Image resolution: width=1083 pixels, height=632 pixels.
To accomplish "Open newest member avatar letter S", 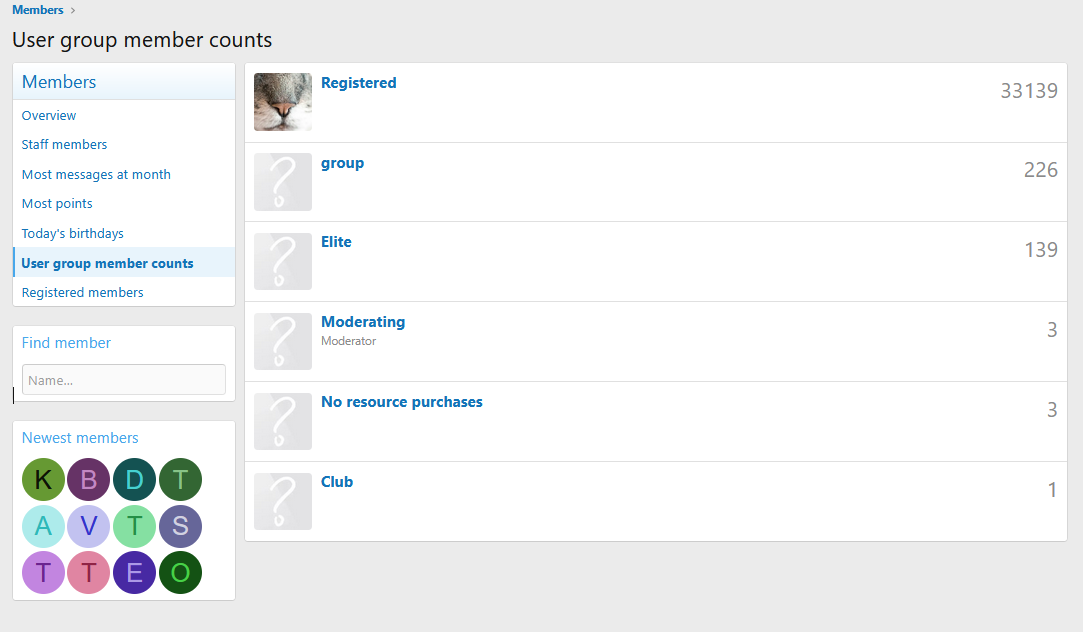I will tap(180, 526).
